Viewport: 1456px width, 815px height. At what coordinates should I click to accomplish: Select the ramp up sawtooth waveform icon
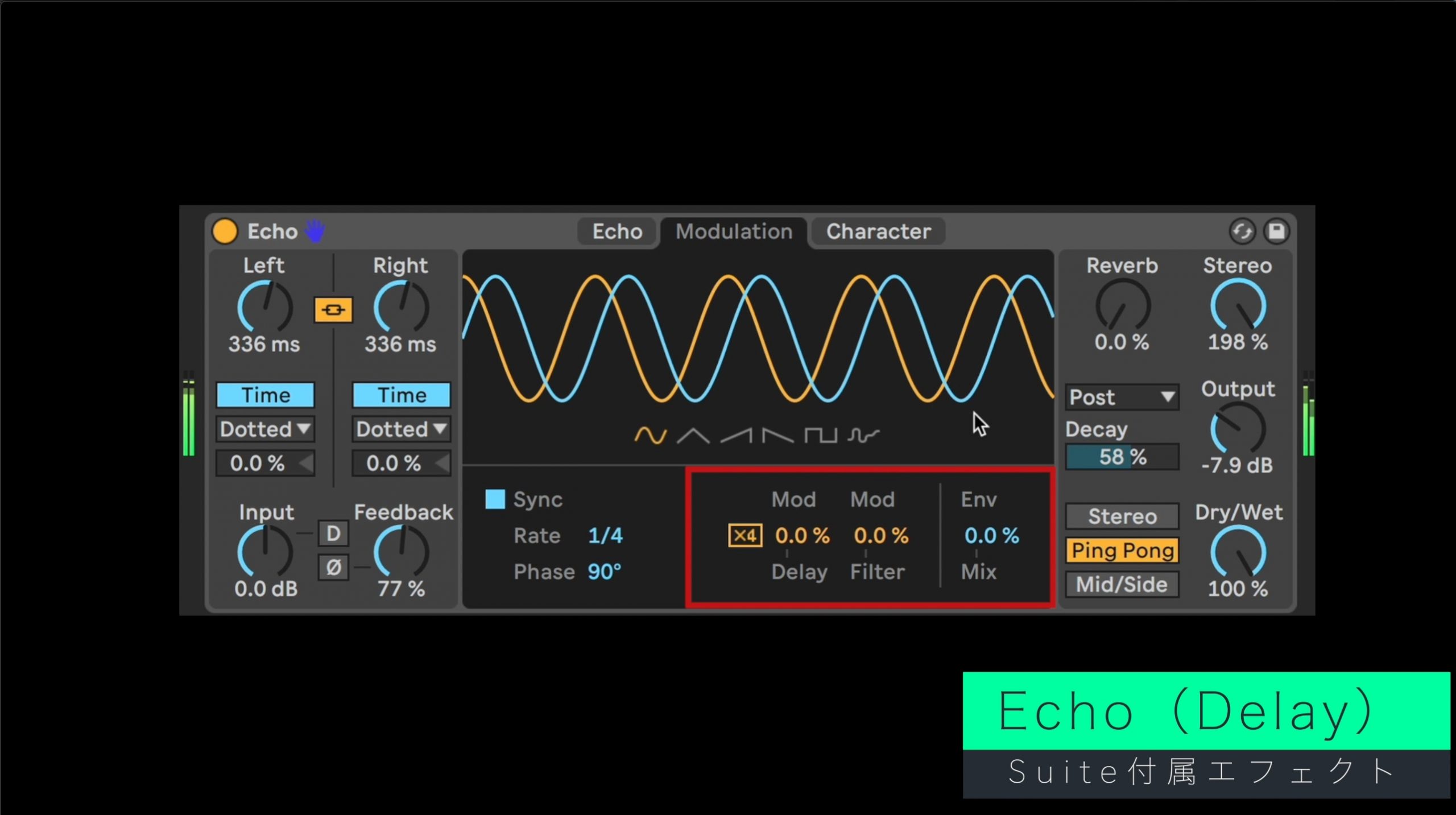(736, 436)
